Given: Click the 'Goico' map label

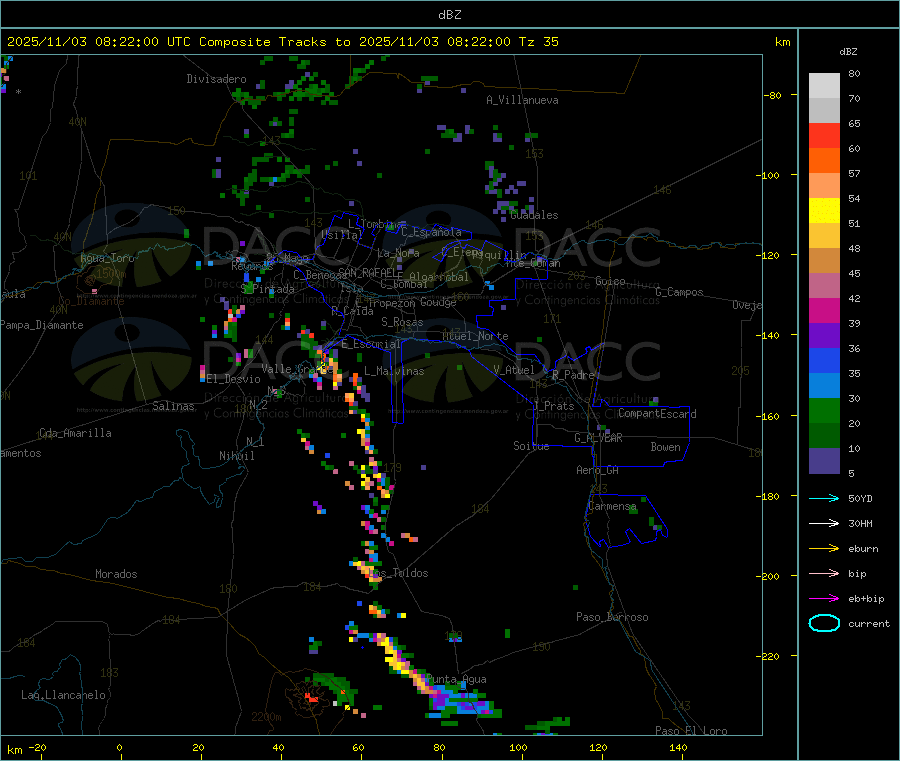Looking at the screenshot, I should (x=610, y=281).
